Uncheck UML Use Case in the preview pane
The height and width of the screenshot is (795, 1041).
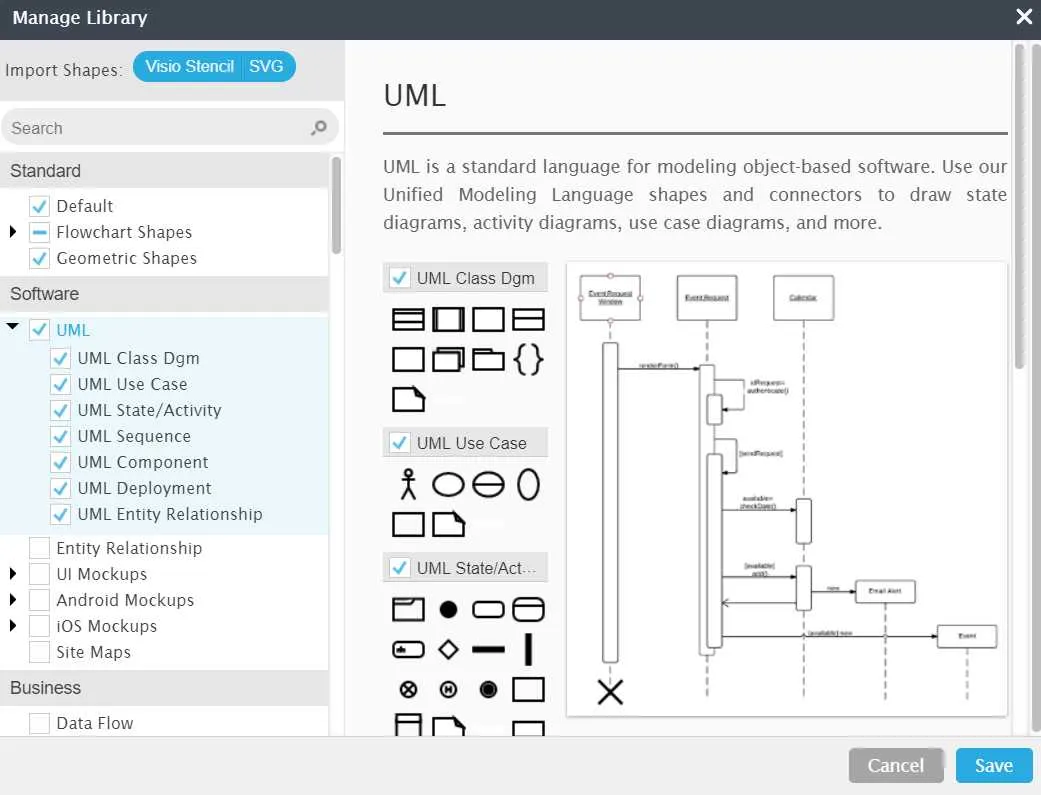click(x=399, y=442)
